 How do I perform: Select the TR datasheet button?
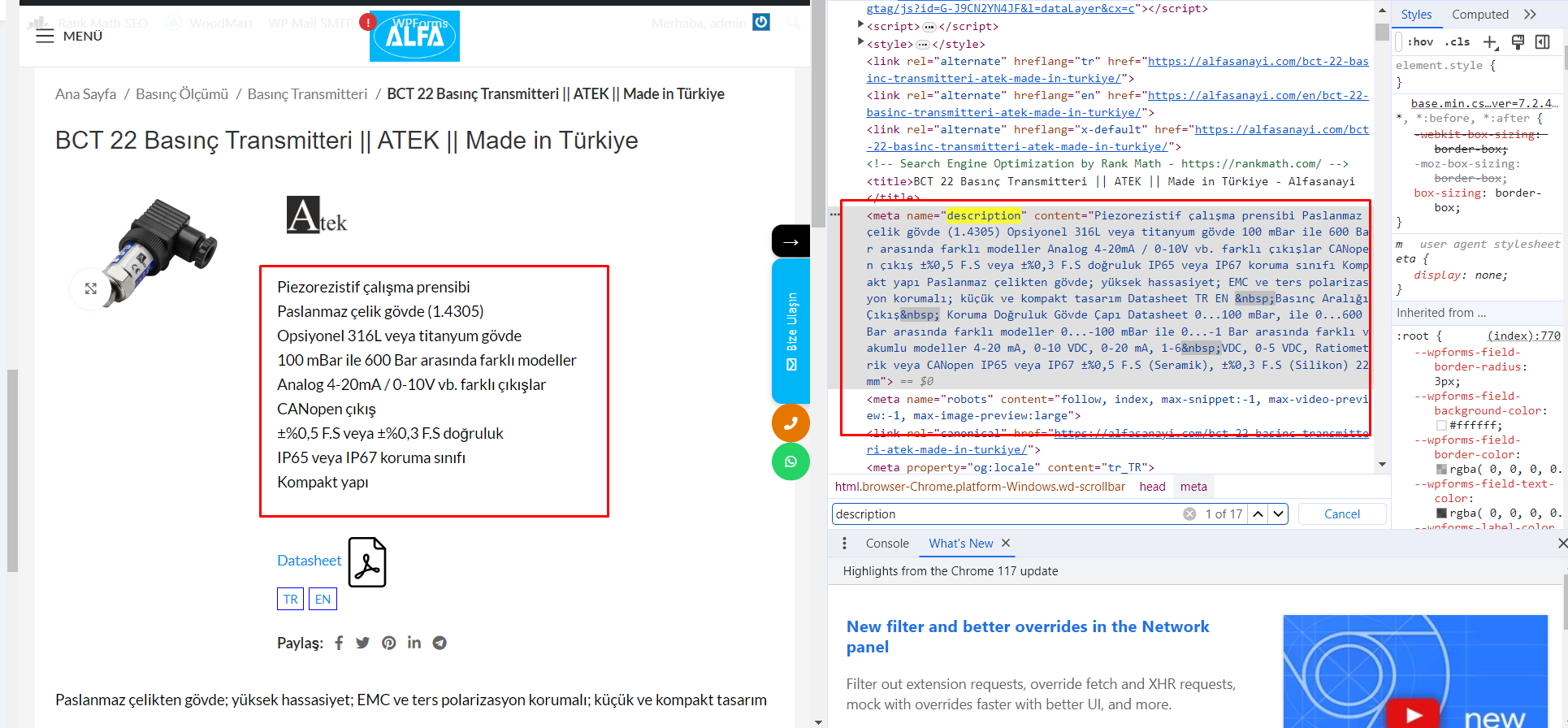[290, 599]
